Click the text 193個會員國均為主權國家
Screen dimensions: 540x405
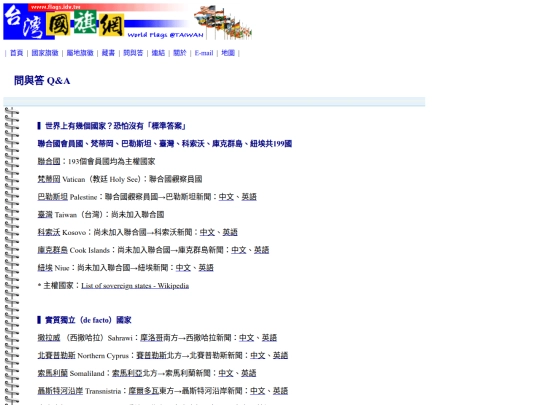[x=112, y=161]
